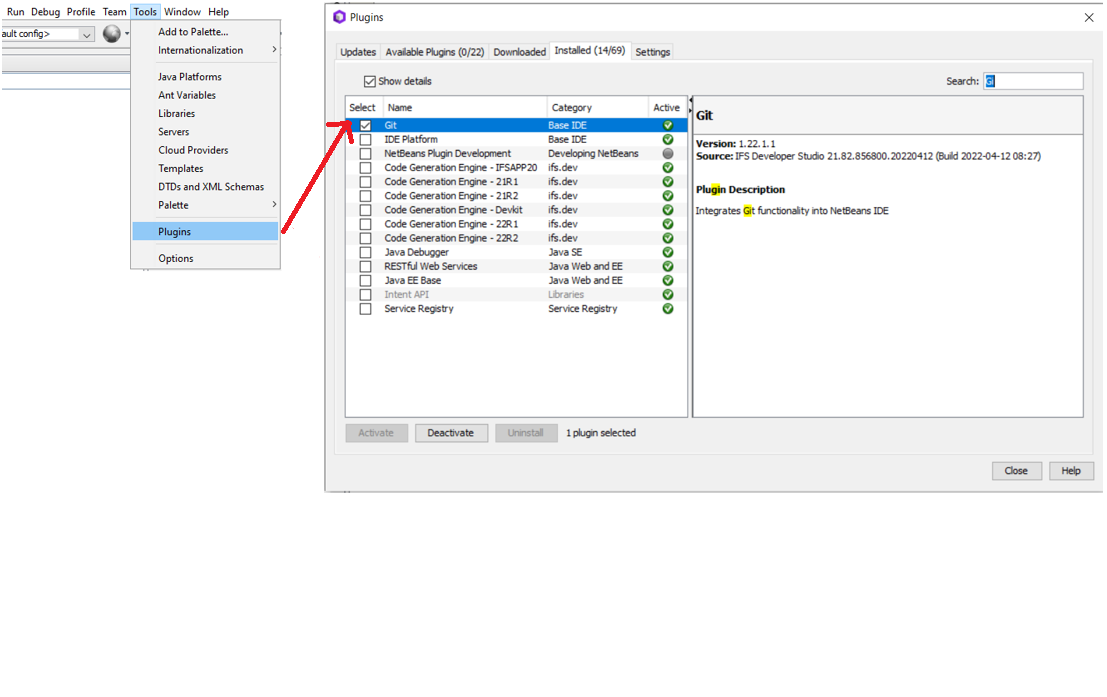
Task: Click the Help button in Plugins dialog
Action: [x=1071, y=470]
